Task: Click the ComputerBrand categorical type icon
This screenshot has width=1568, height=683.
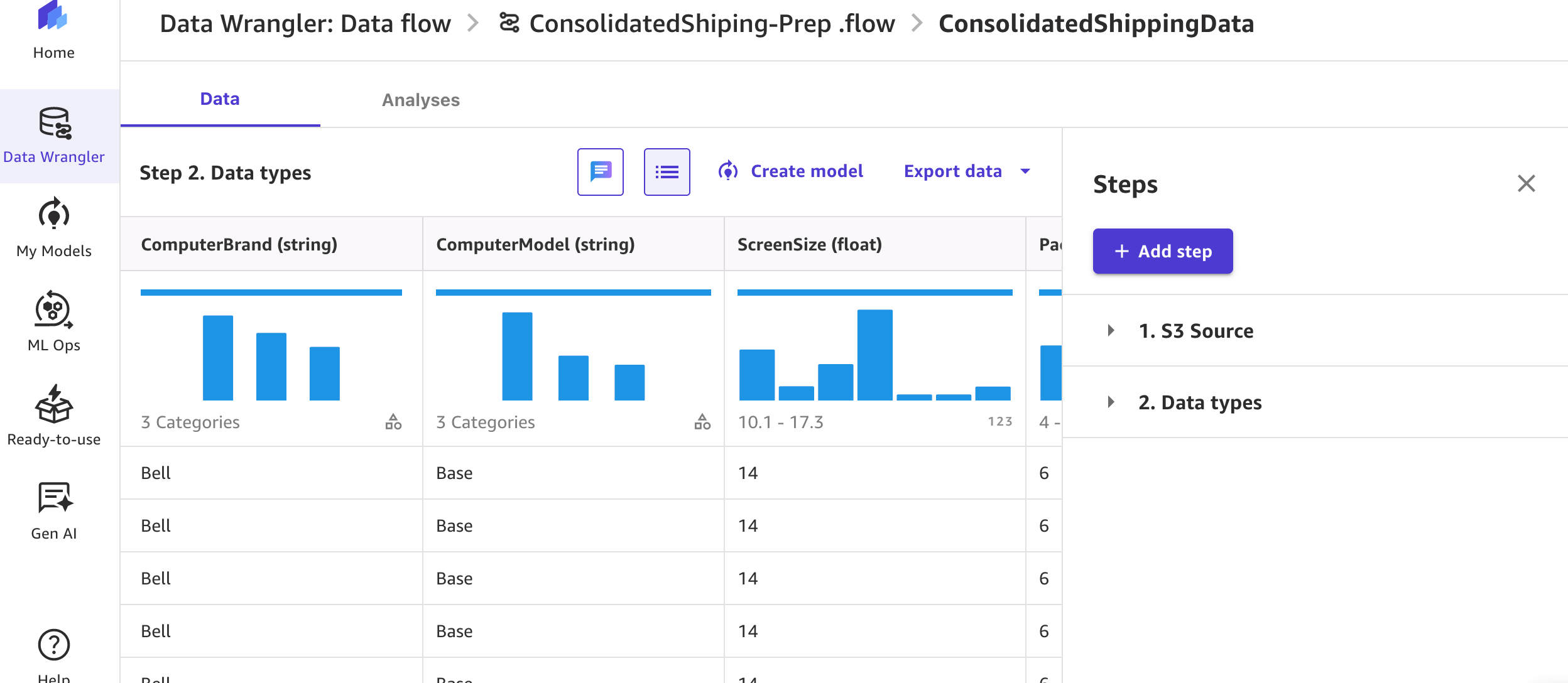Action: tap(393, 422)
